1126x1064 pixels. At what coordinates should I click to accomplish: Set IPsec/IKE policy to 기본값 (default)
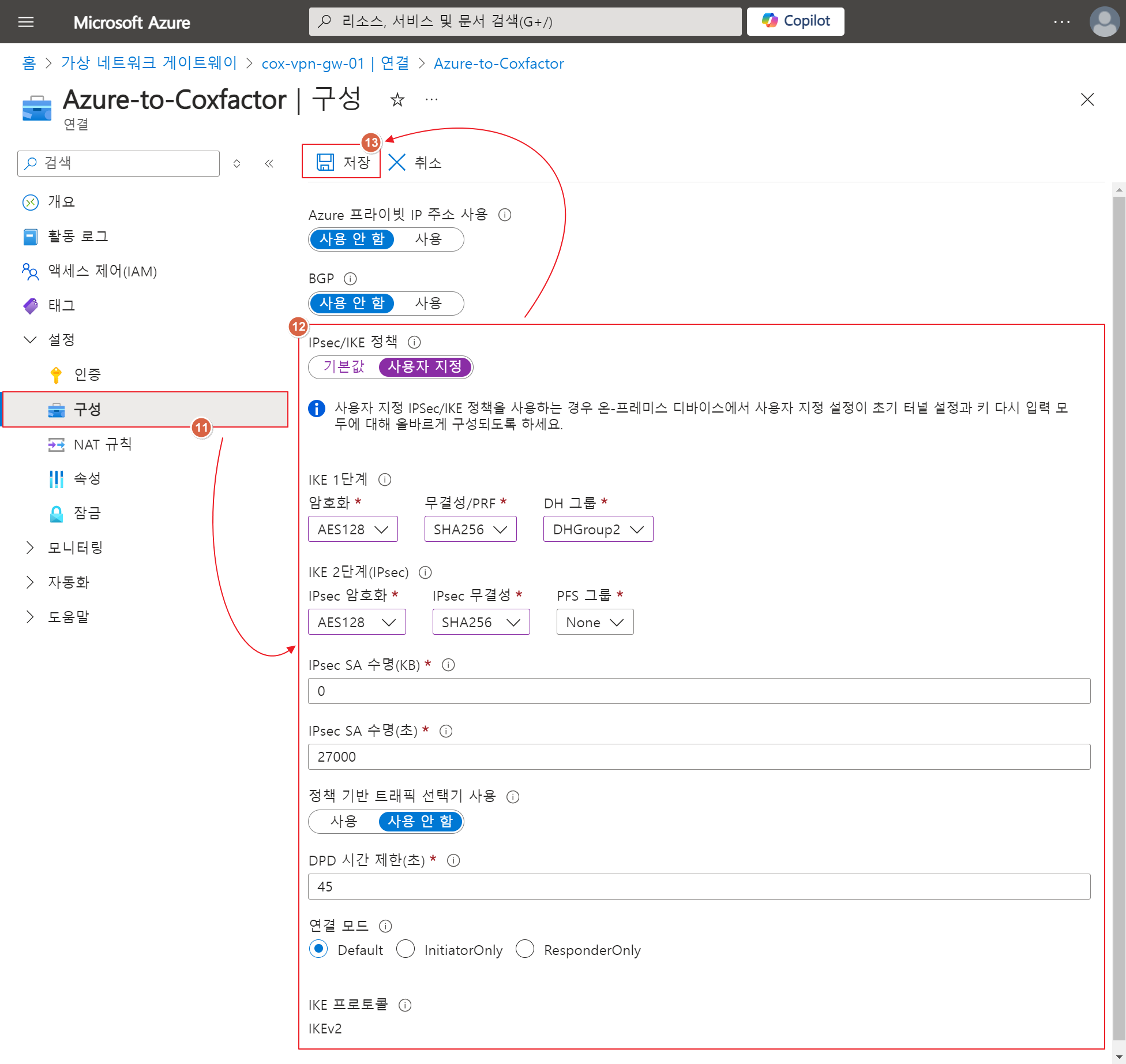(344, 367)
